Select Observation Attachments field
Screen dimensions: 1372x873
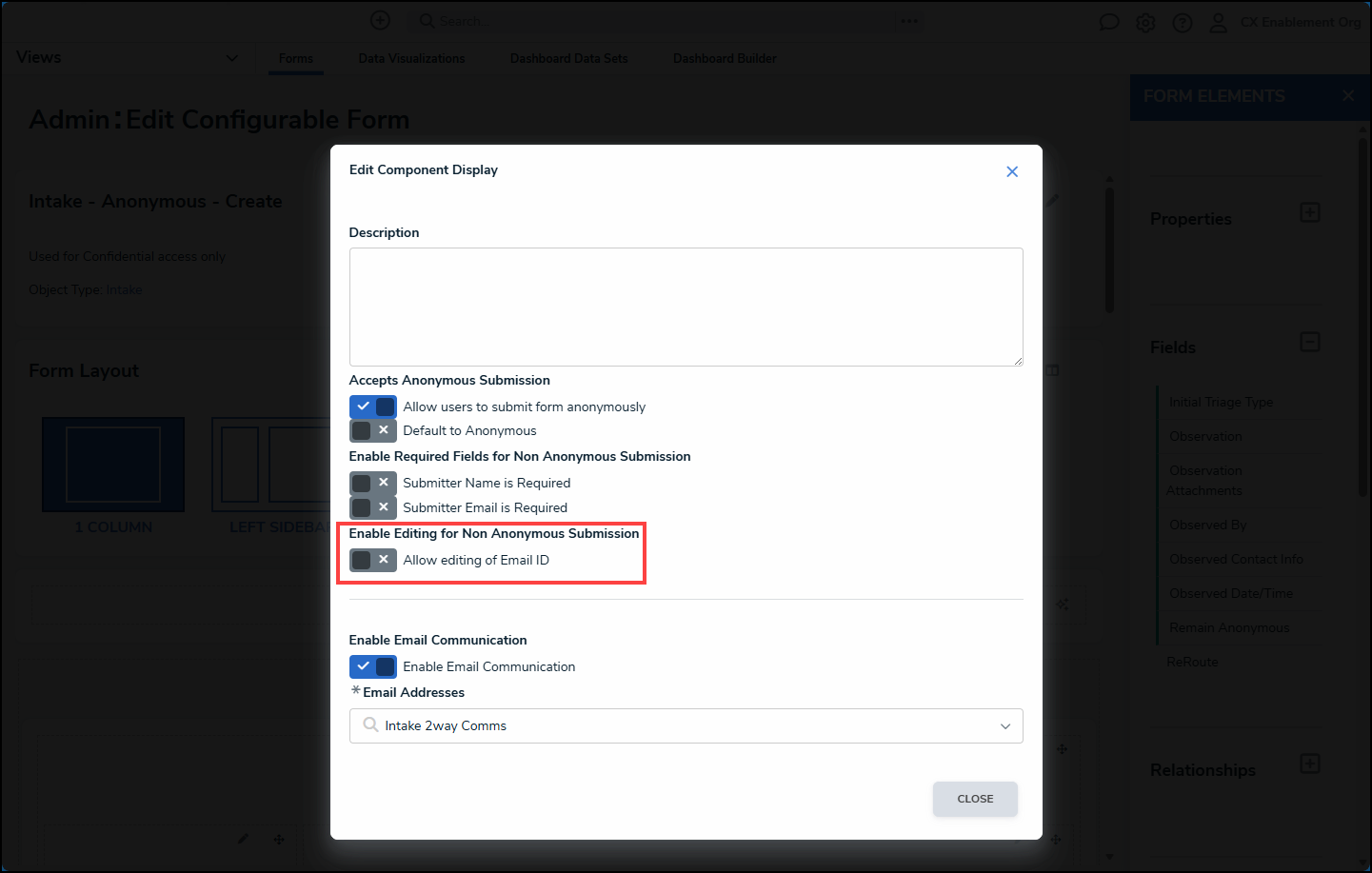point(1205,481)
